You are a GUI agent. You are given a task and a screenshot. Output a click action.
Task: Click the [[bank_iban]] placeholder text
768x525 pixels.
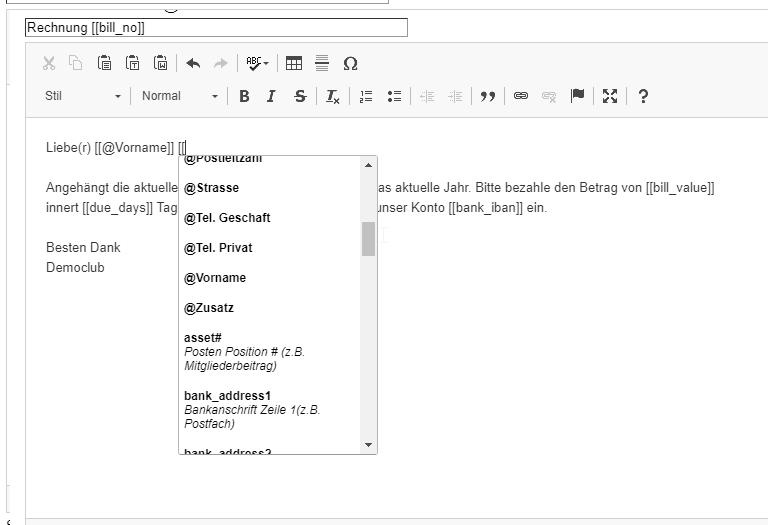click(x=486, y=208)
